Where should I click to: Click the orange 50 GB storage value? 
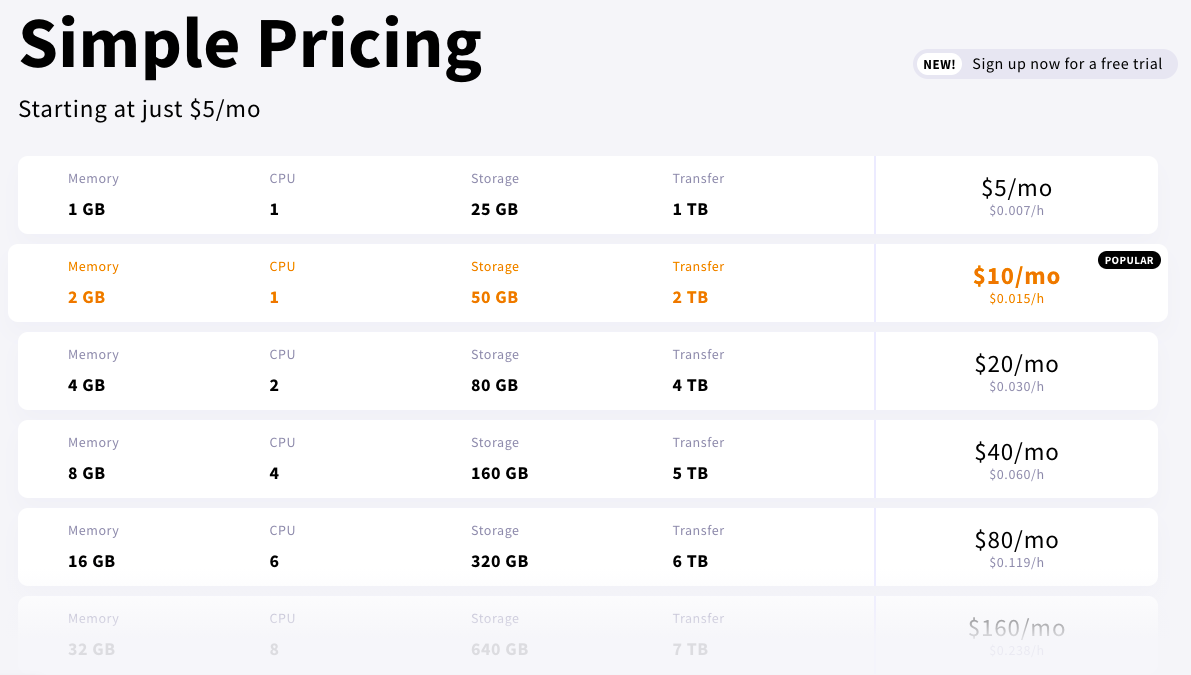tap(494, 298)
